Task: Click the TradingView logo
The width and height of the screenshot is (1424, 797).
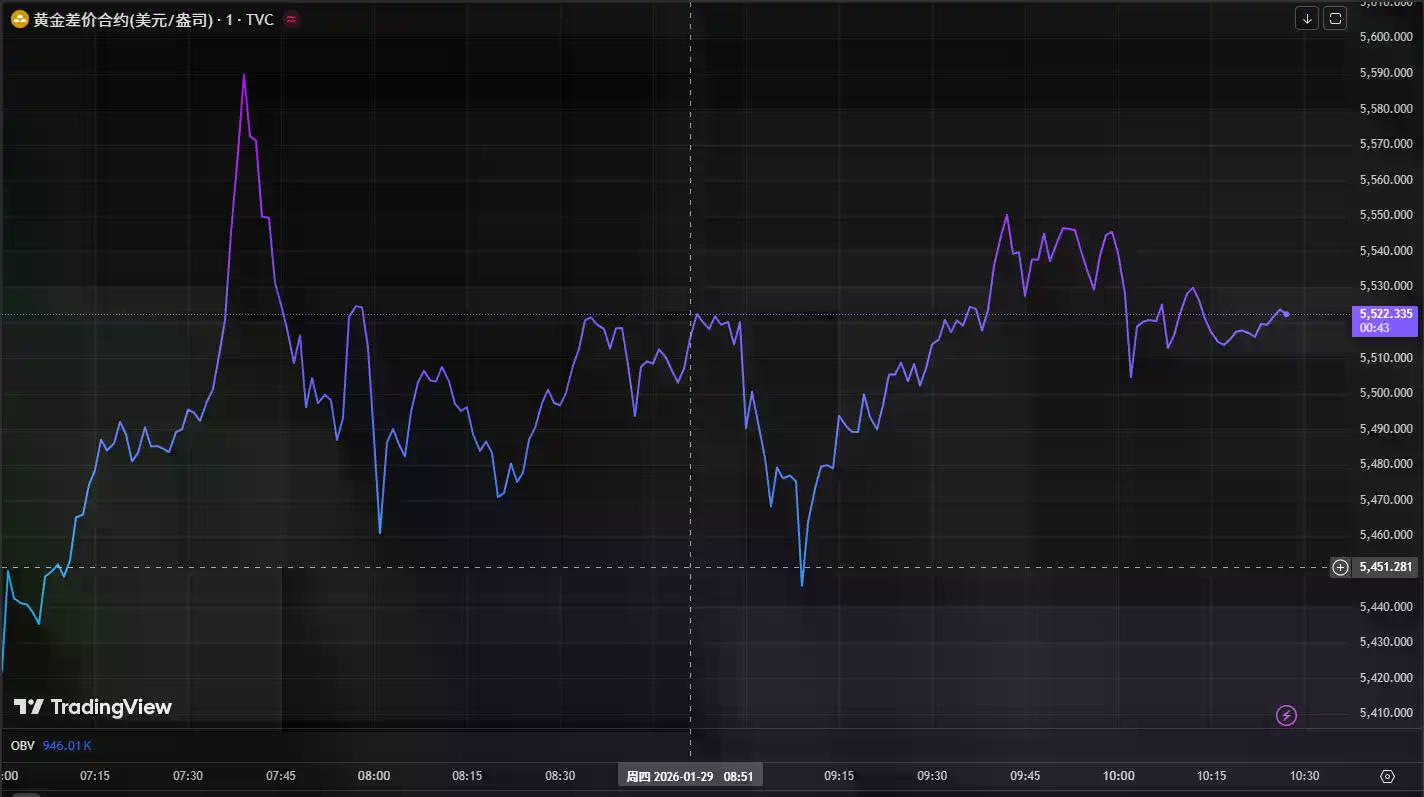Action: [x=92, y=707]
